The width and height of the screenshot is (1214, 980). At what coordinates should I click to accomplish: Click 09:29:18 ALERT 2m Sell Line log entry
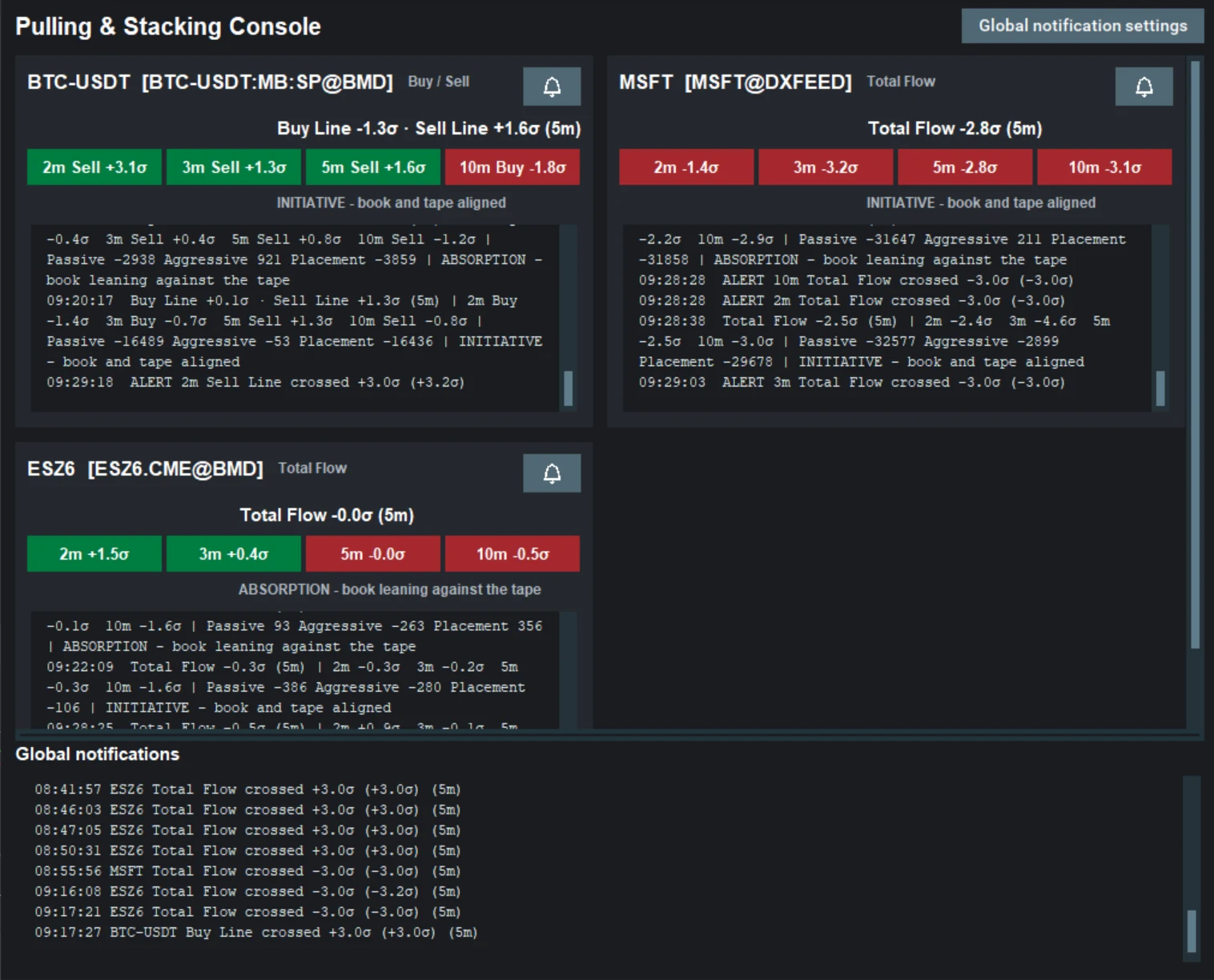click(255, 383)
